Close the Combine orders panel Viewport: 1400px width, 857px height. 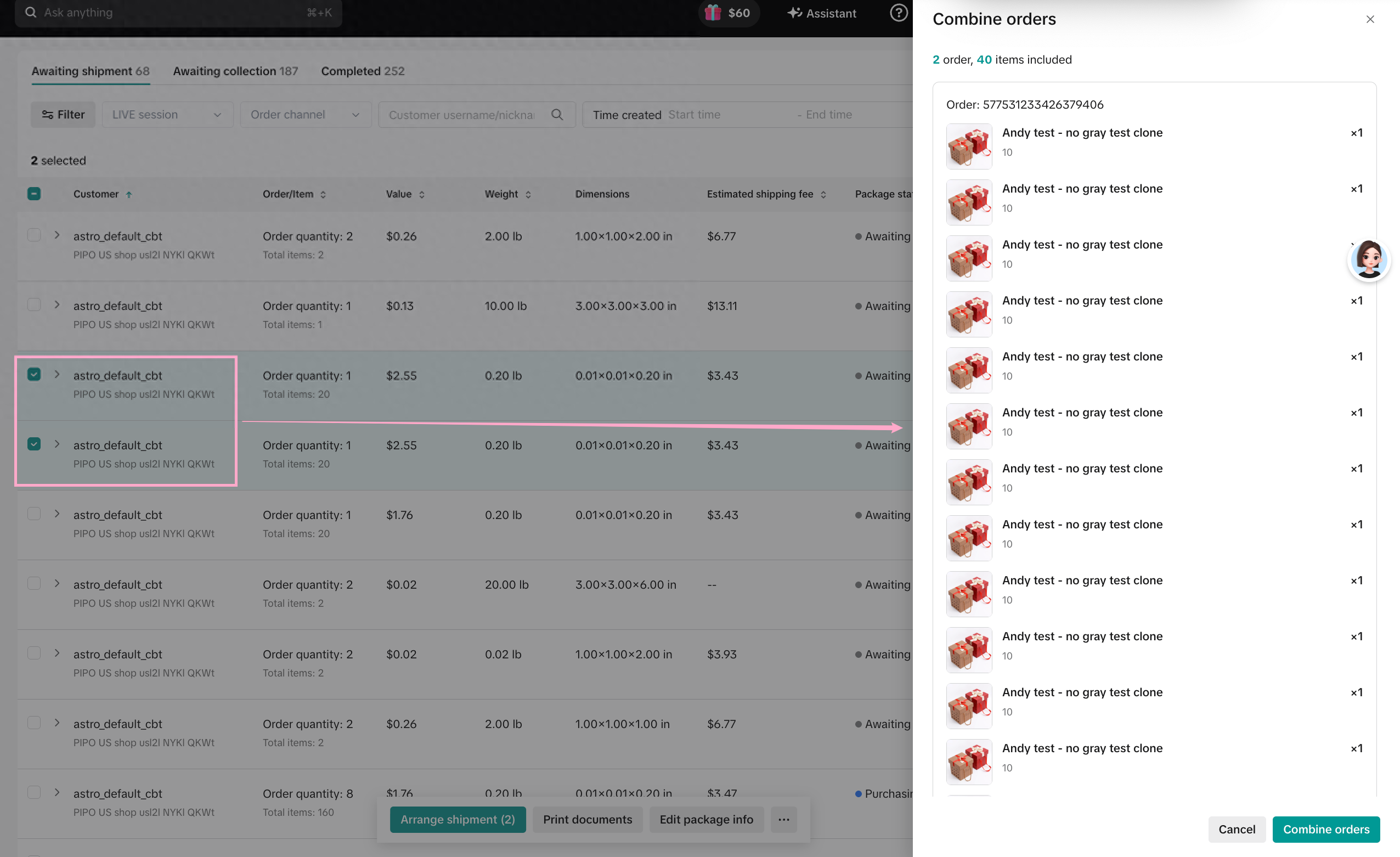click(x=1370, y=19)
